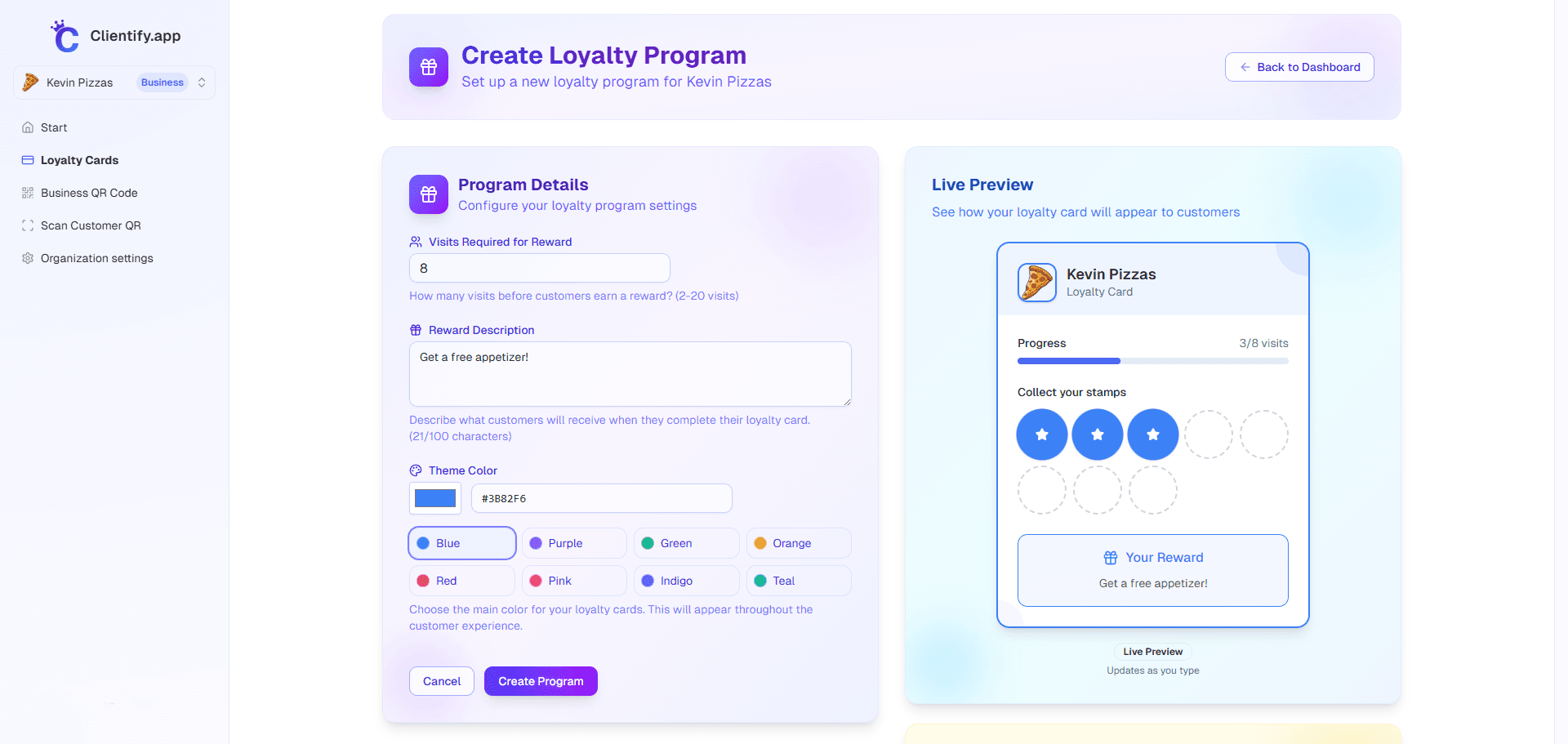Screen dimensions: 1568x744
Task: Go to Scan Customer QR page
Action: pos(91,225)
